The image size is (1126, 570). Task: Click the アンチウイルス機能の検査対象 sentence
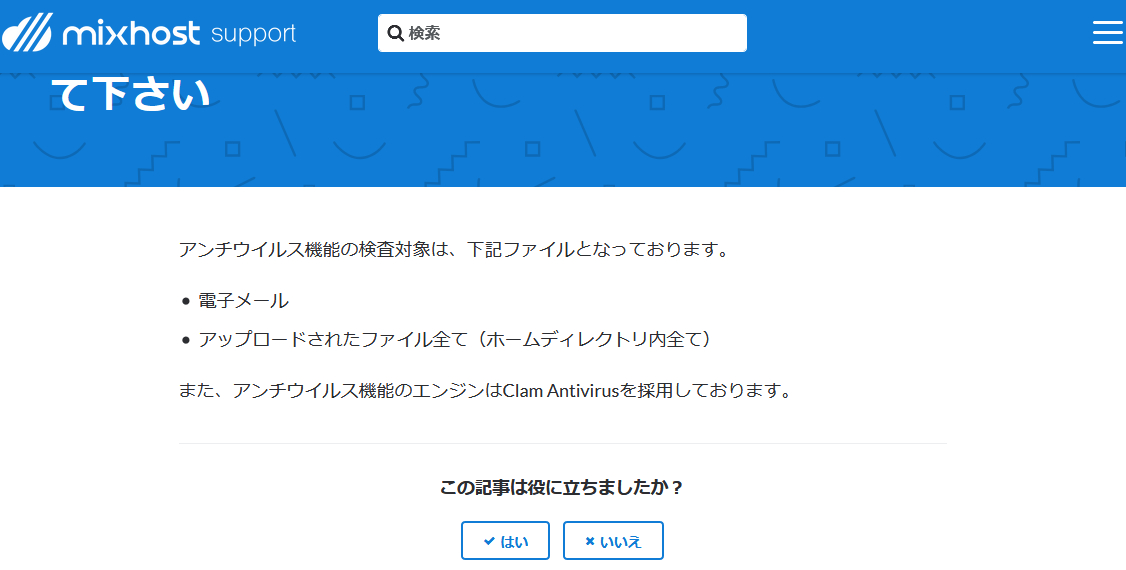[454, 251]
